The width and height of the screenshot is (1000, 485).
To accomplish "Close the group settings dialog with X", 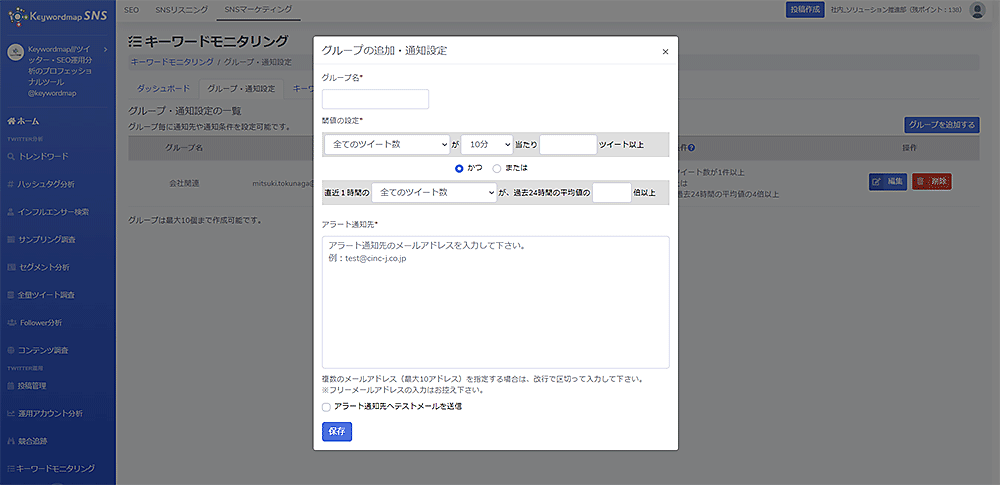I will (665, 51).
